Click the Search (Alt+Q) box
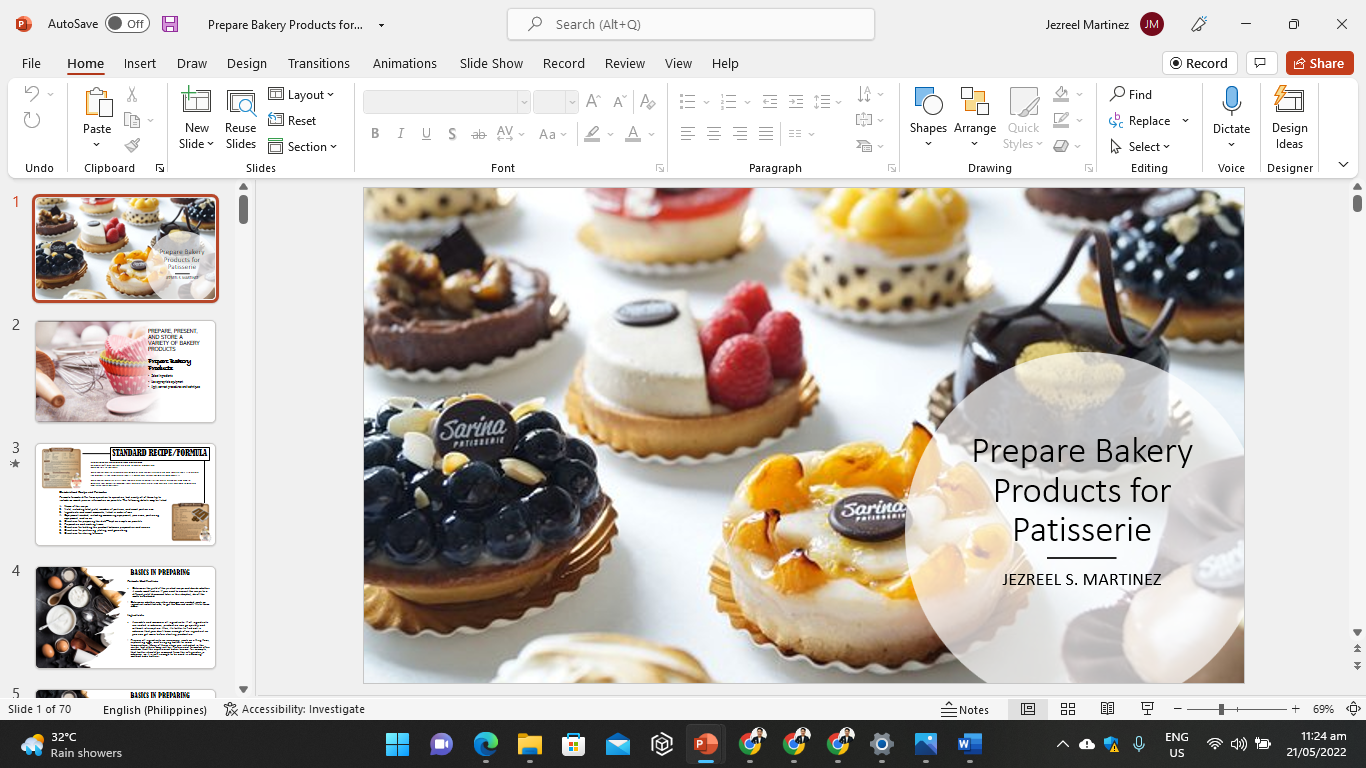This screenshot has height=768, width=1366. point(691,24)
